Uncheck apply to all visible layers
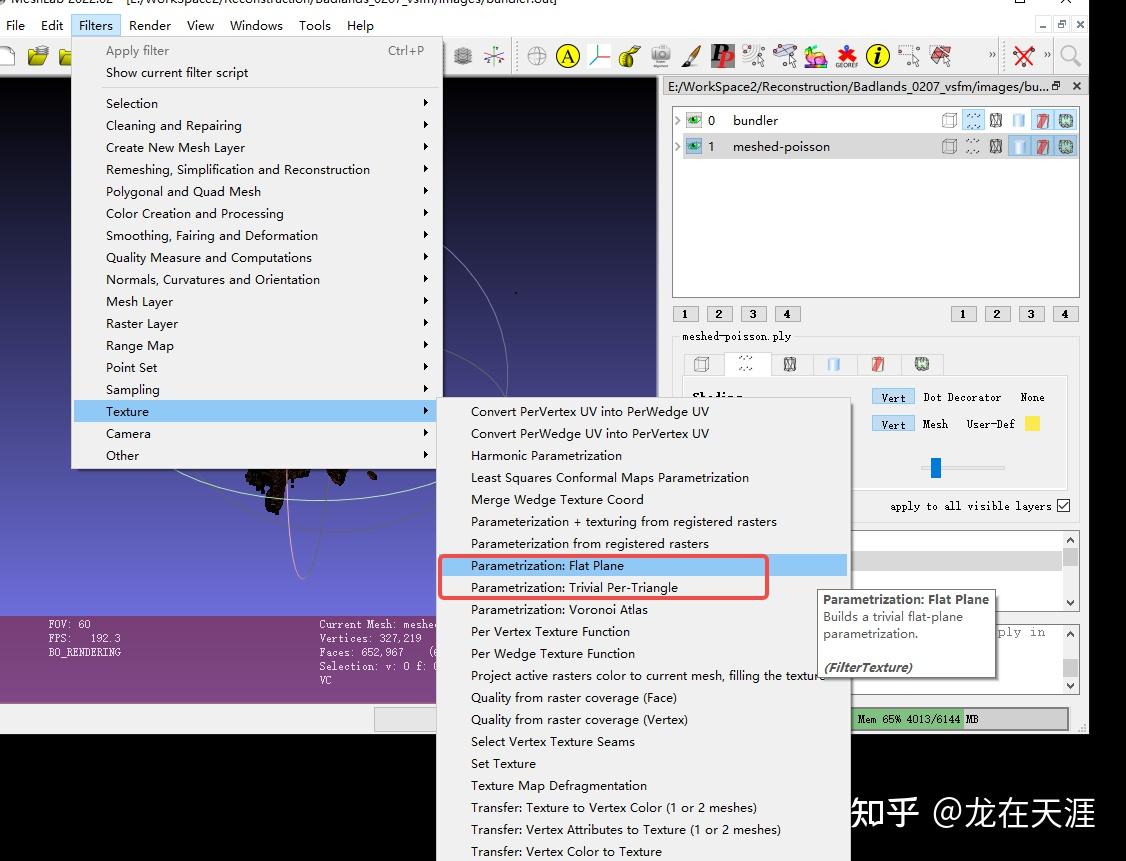This screenshot has height=861, width=1126. click(1063, 505)
